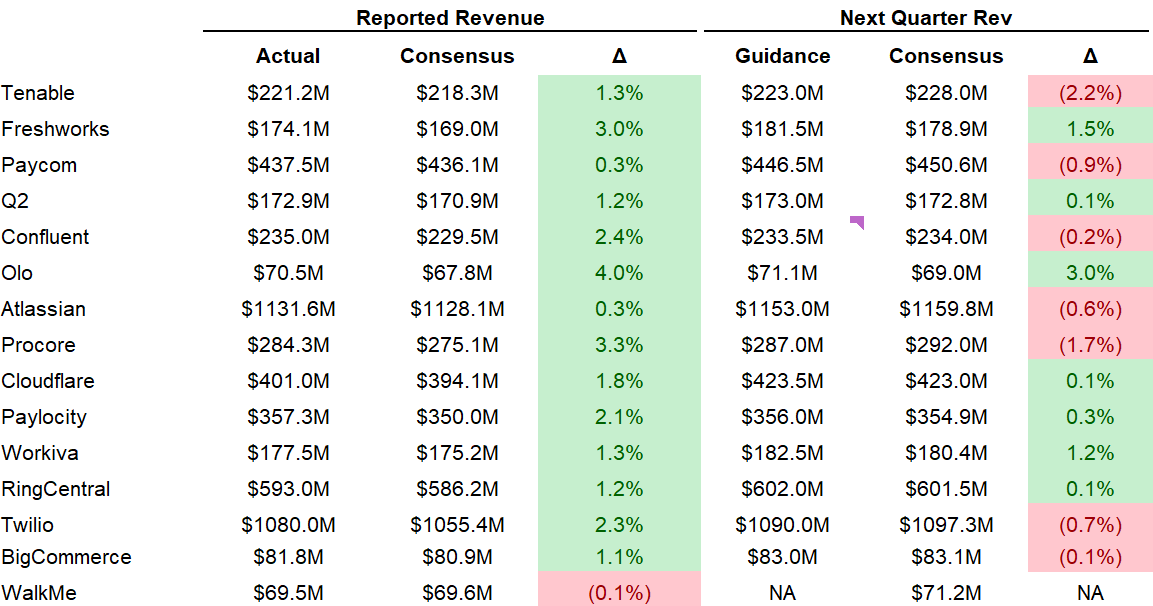
Task: Select the Olo row label
Action: [x=17, y=274]
